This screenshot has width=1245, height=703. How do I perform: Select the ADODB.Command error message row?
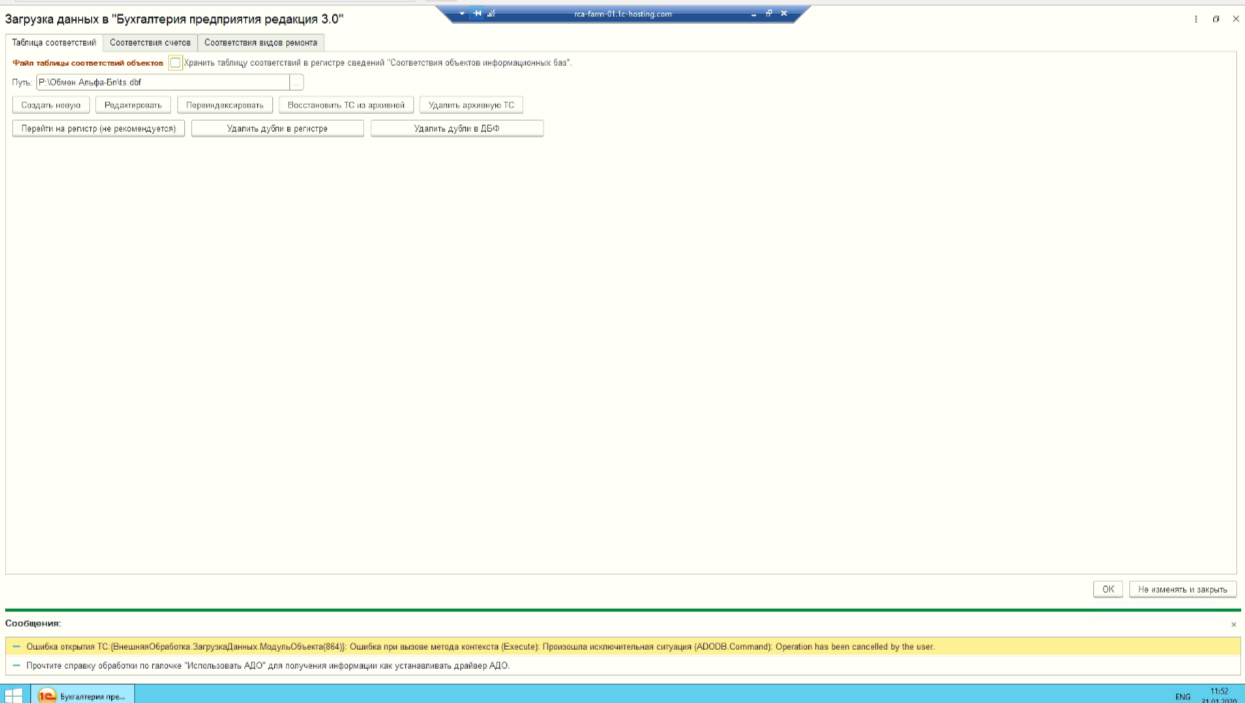coord(622,647)
